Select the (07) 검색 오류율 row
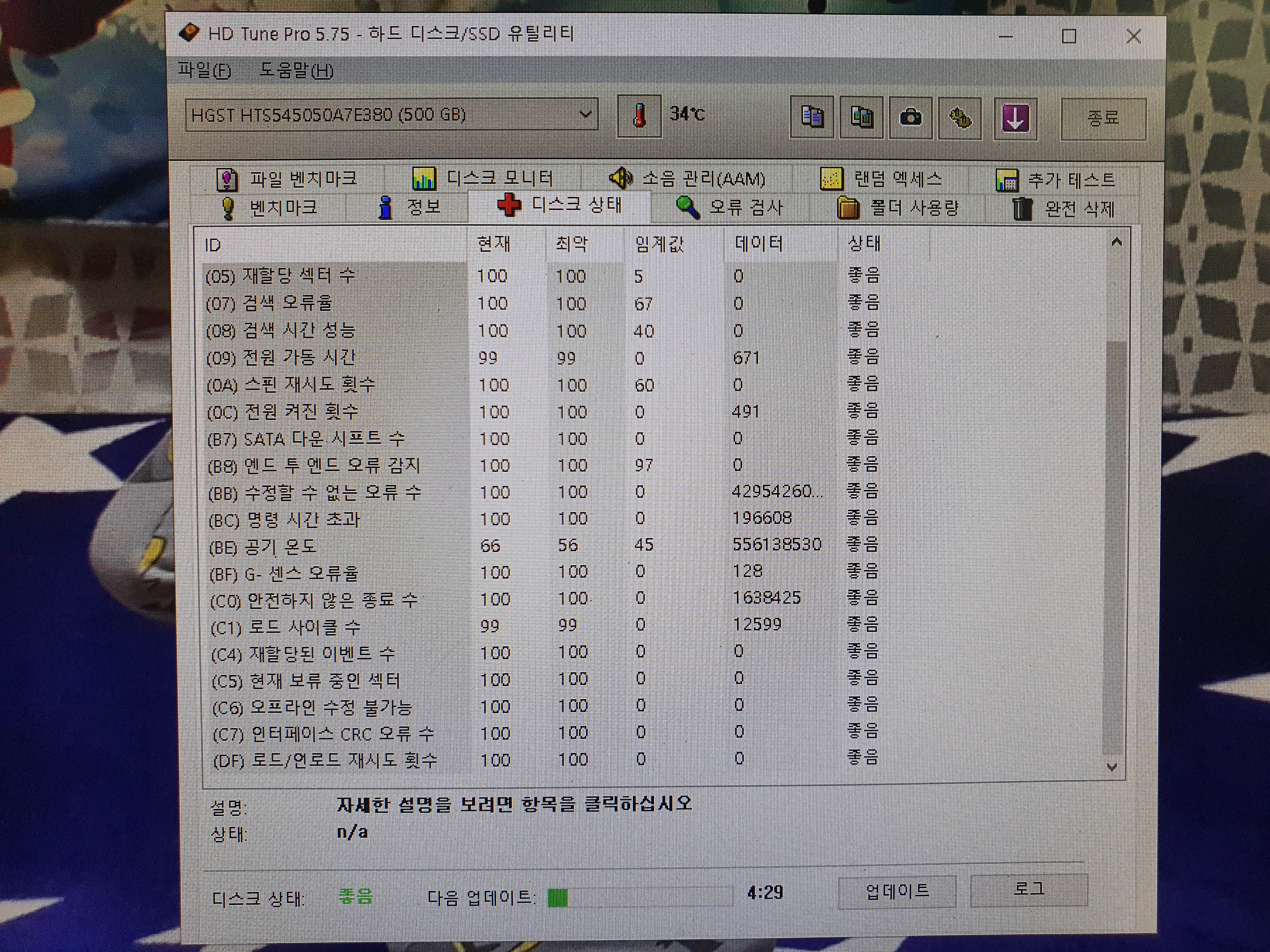The width and height of the screenshot is (1270, 952). click(542, 303)
